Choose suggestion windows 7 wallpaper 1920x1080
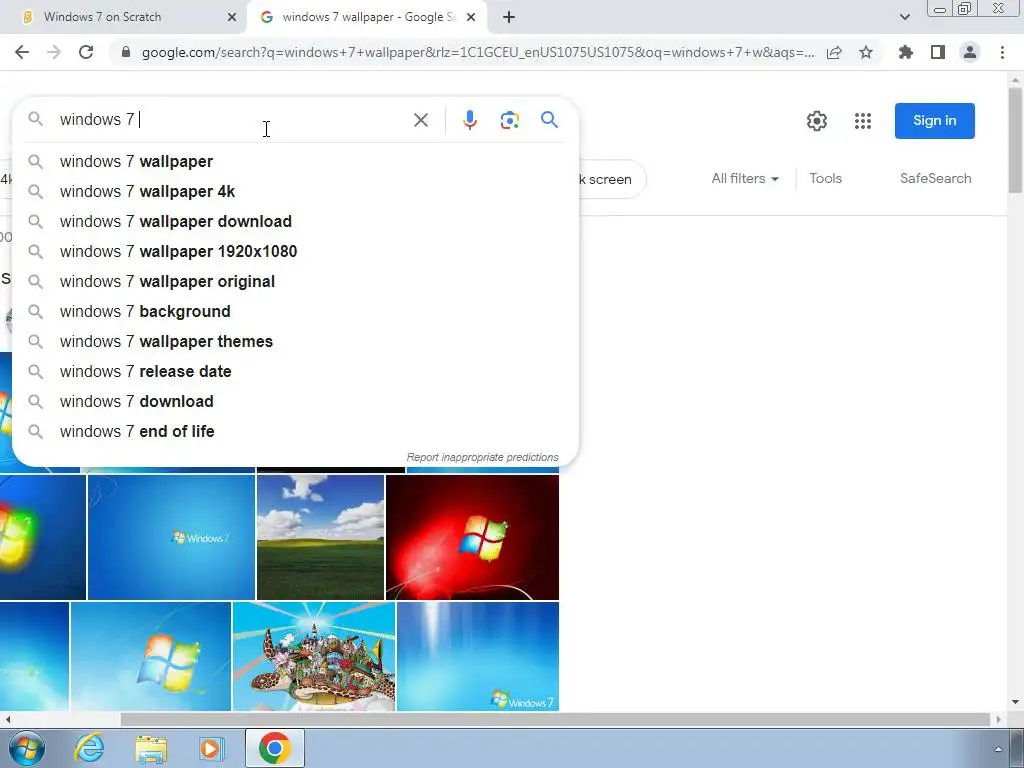 (295, 251)
